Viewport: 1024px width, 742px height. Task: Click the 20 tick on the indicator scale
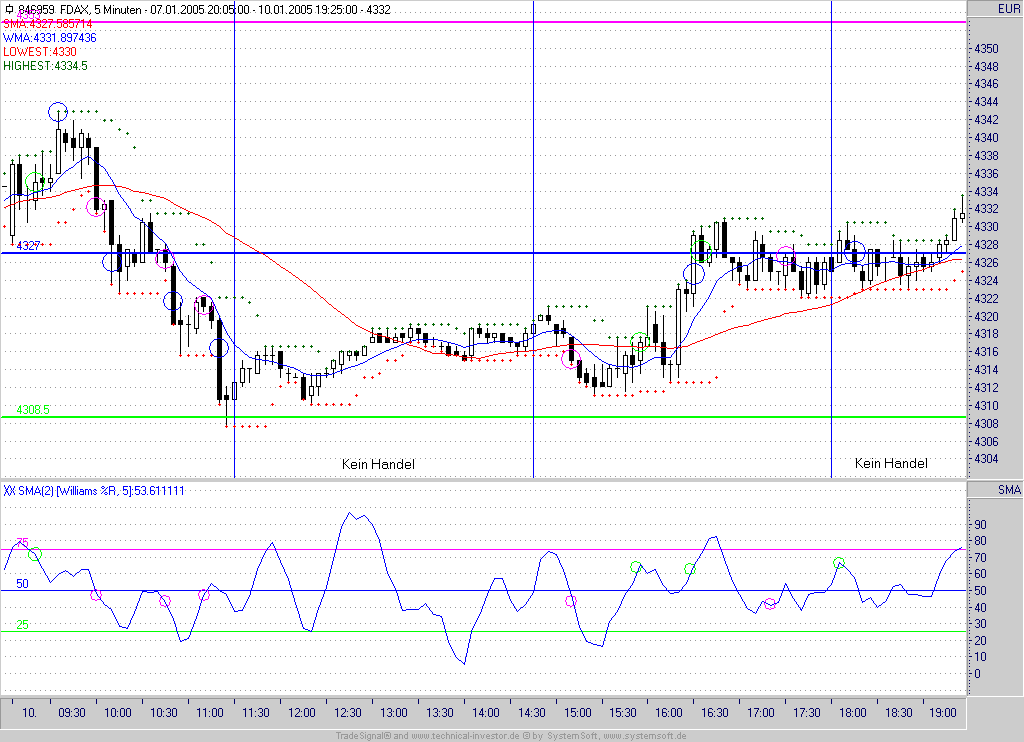980,641
